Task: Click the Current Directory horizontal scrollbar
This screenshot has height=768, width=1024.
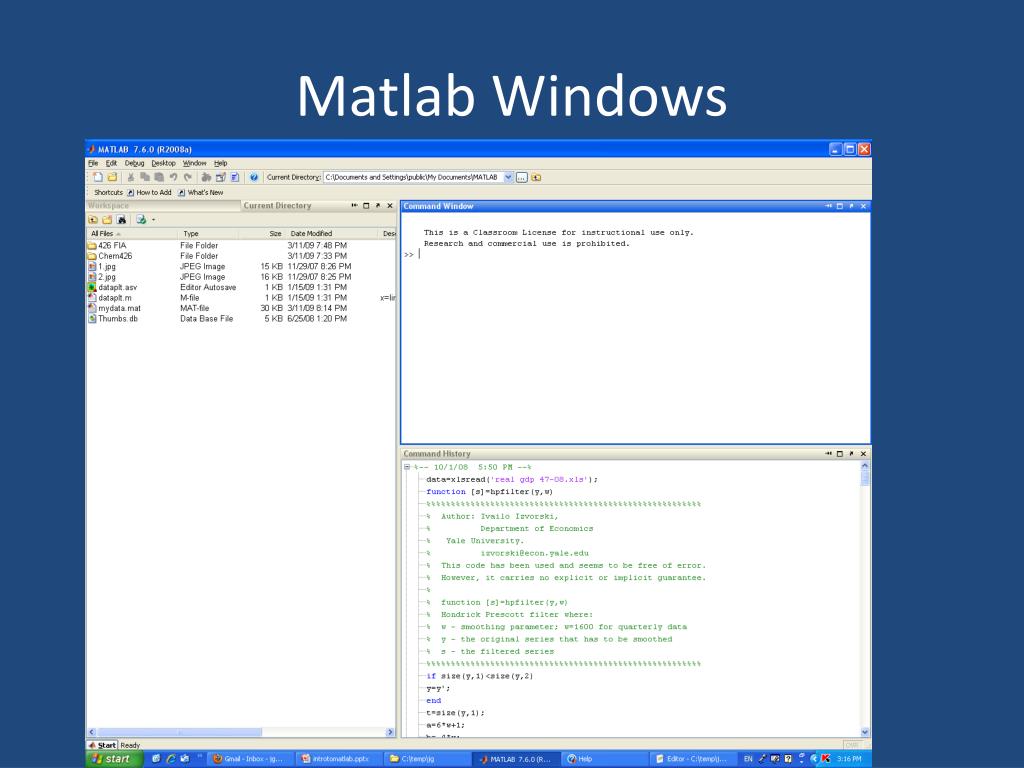Action: pos(241,732)
